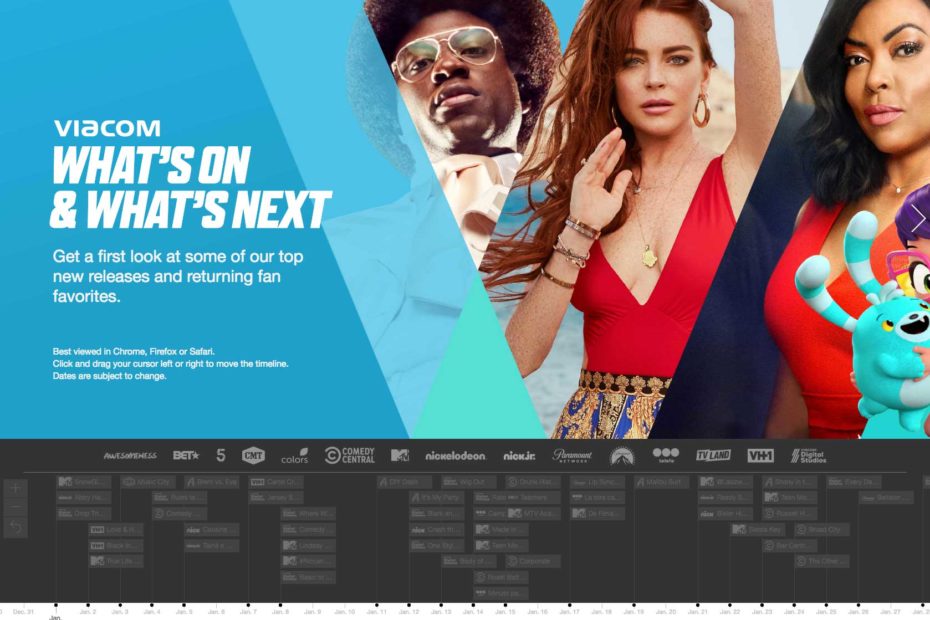Jump to Jan. 27 on the timeline axis
The image size is (930, 620).
890,611
